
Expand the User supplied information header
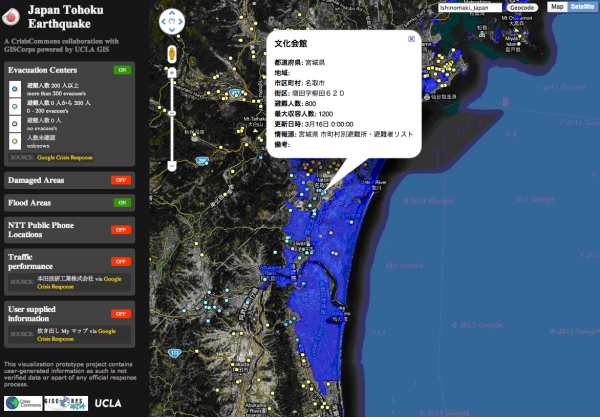[x=41, y=313]
